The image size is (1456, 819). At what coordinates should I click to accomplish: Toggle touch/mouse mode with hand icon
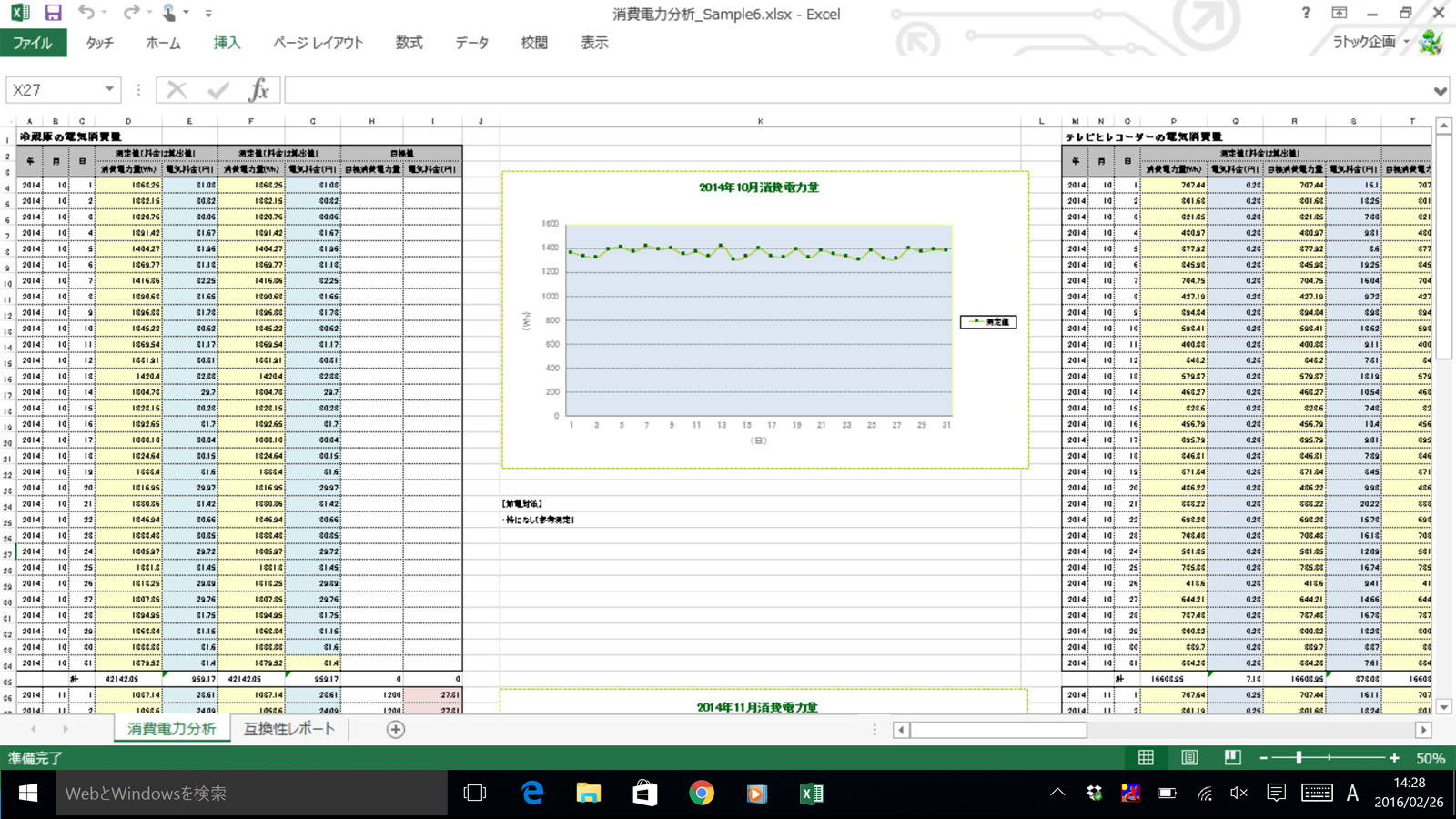click(x=169, y=13)
